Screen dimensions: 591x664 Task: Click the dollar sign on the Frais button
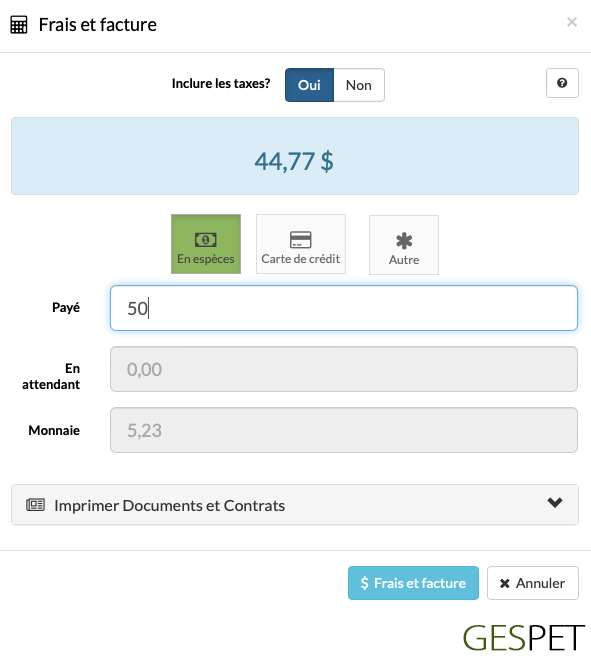[364, 583]
